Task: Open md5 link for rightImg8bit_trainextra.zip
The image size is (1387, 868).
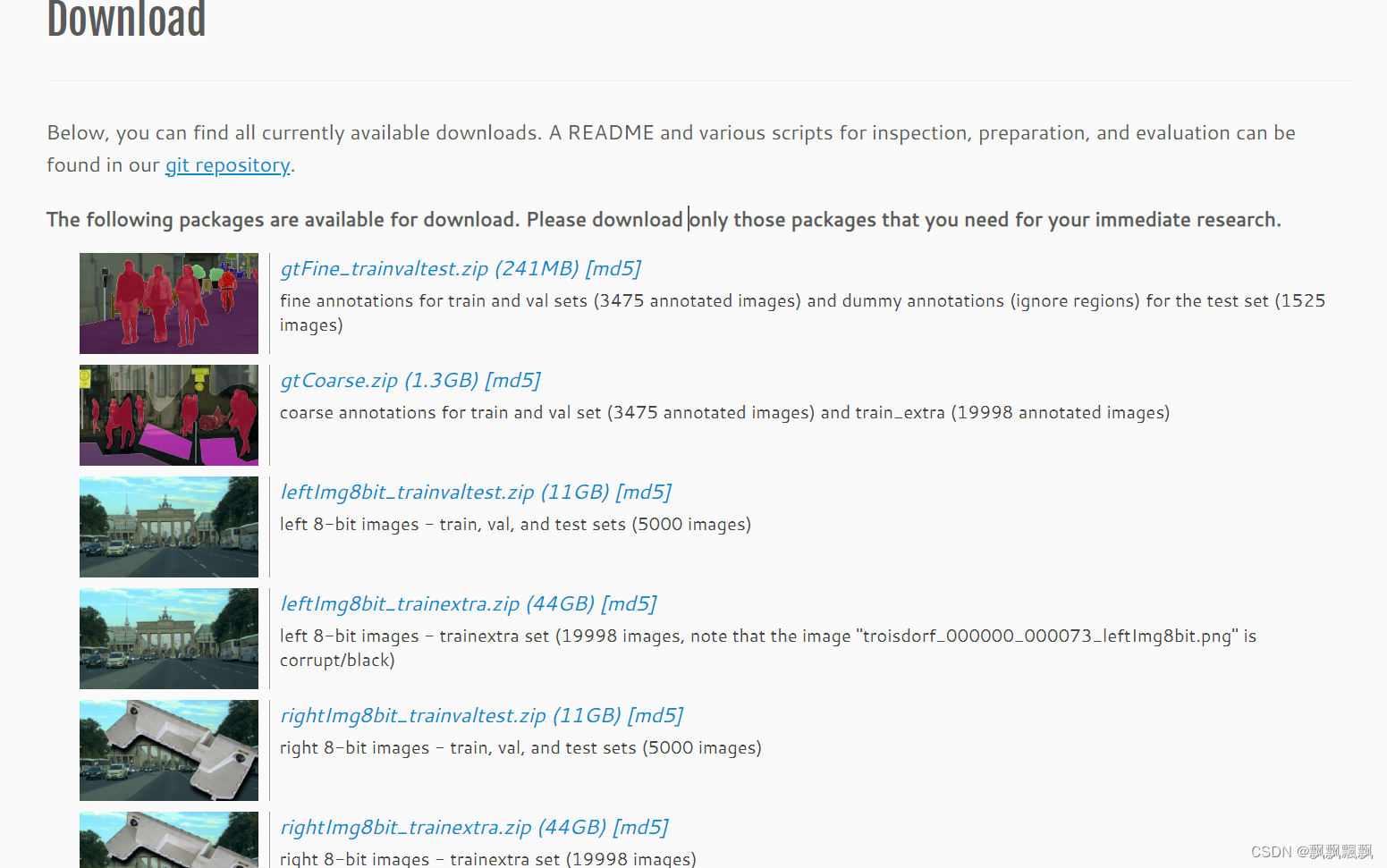Action: 641,828
